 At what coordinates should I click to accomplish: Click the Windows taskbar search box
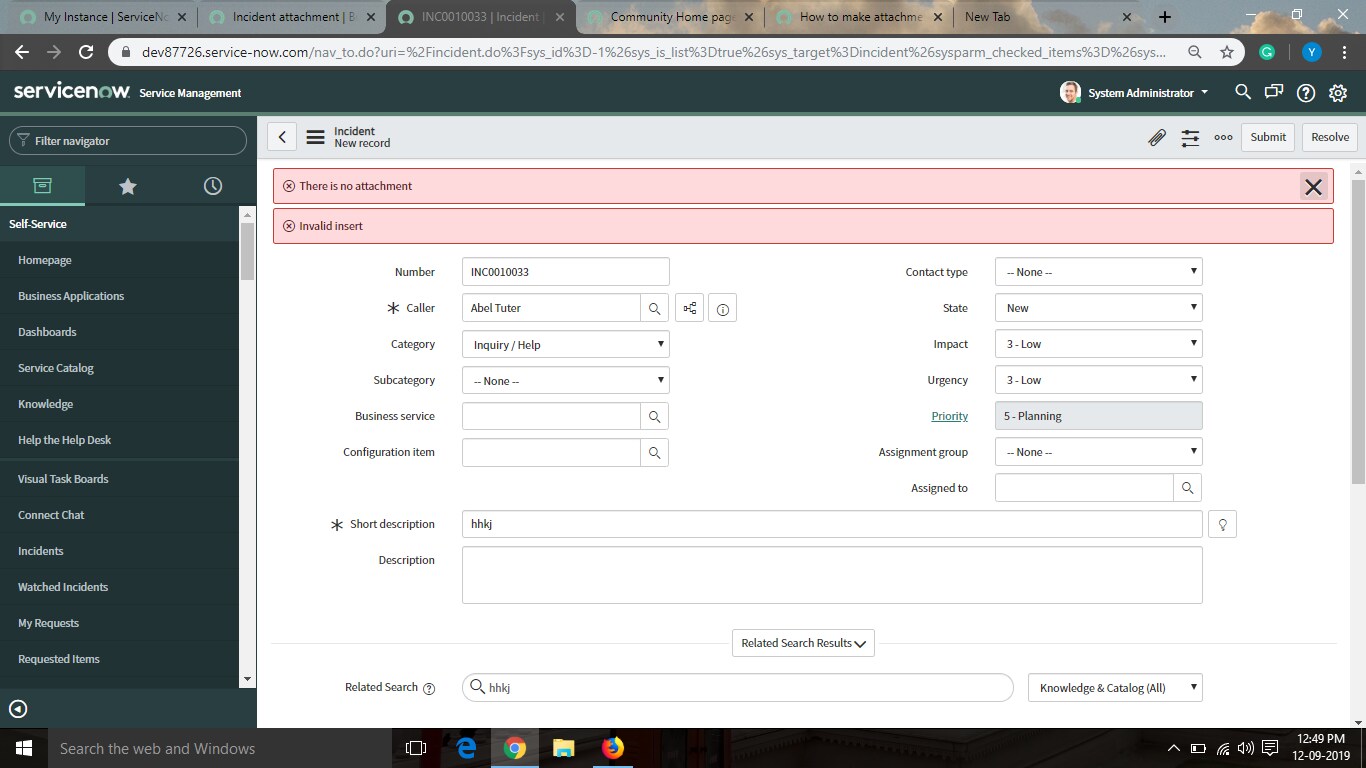tap(220, 748)
